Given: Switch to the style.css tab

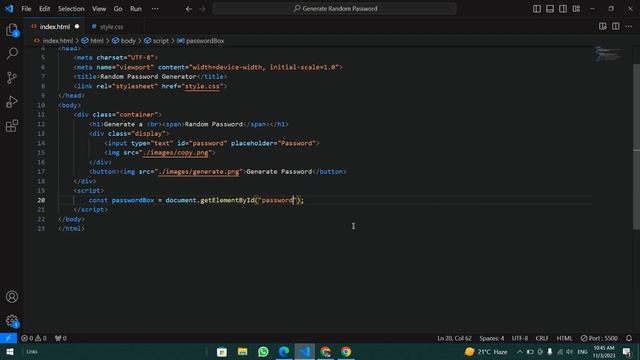Looking at the screenshot, I should [x=111, y=27].
